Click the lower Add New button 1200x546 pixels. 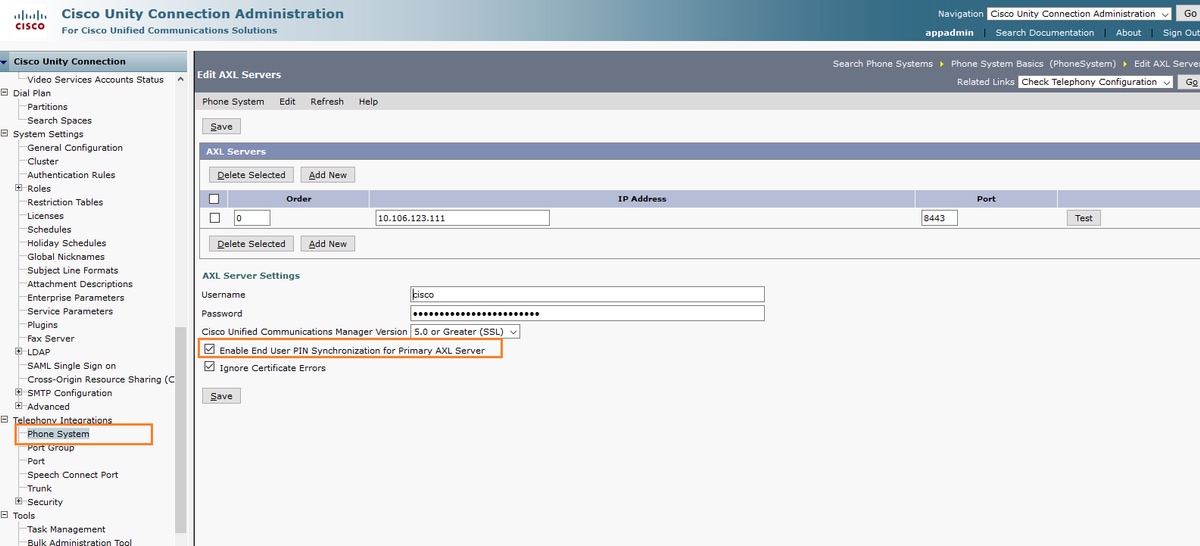click(x=328, y=244)
